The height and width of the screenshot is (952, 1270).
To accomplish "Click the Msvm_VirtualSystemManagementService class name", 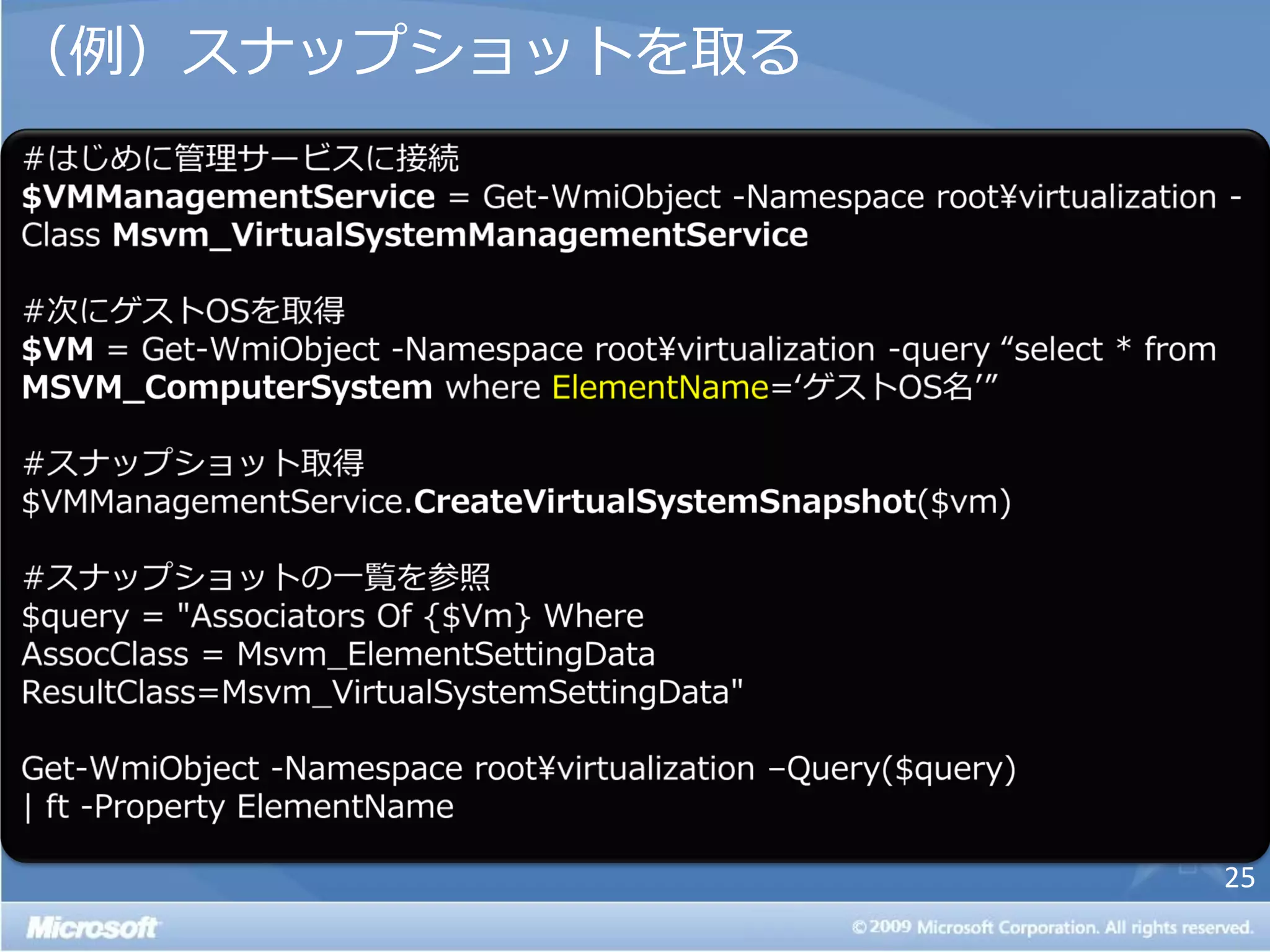I will 460,236.
